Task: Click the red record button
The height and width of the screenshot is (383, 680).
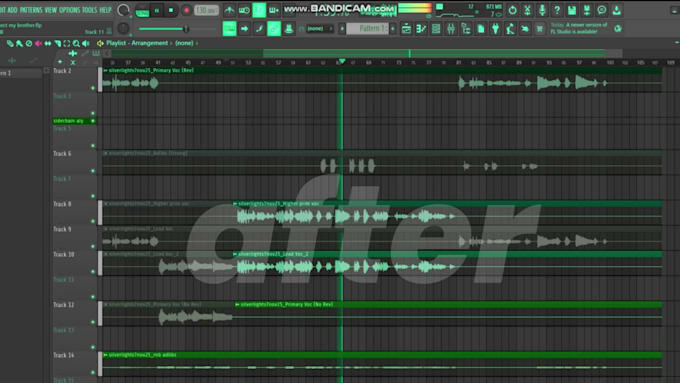Action: [186, 10]
